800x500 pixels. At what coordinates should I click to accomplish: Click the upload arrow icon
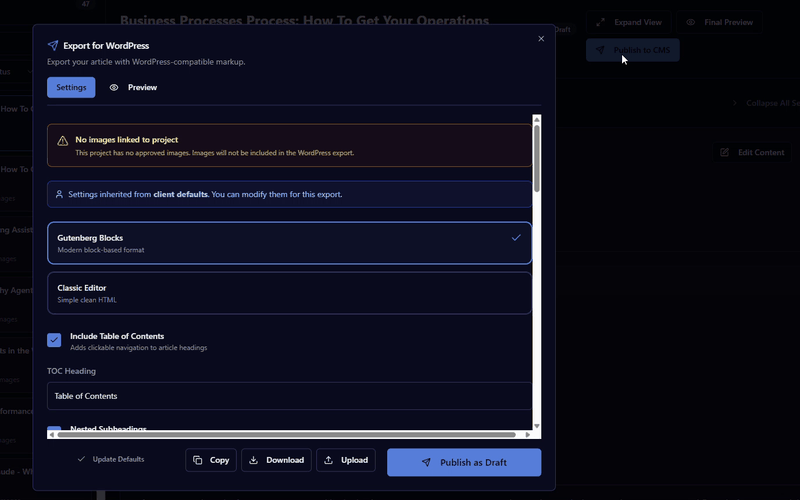pos(328,461)
